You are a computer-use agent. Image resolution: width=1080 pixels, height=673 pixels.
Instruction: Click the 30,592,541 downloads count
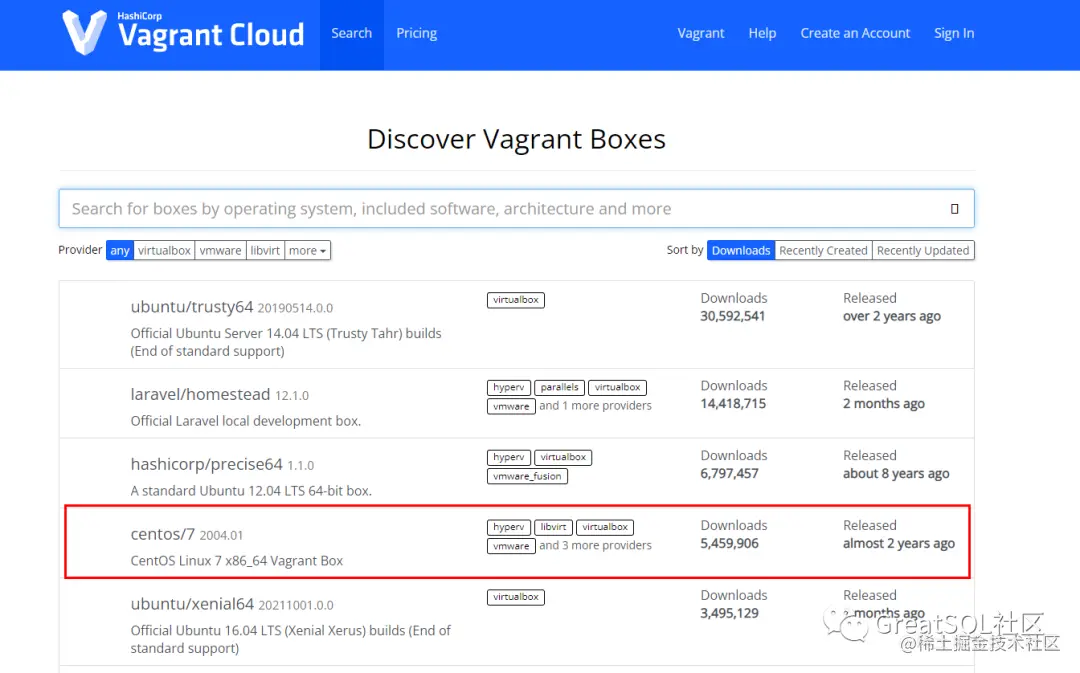click(x=733, y=316)
